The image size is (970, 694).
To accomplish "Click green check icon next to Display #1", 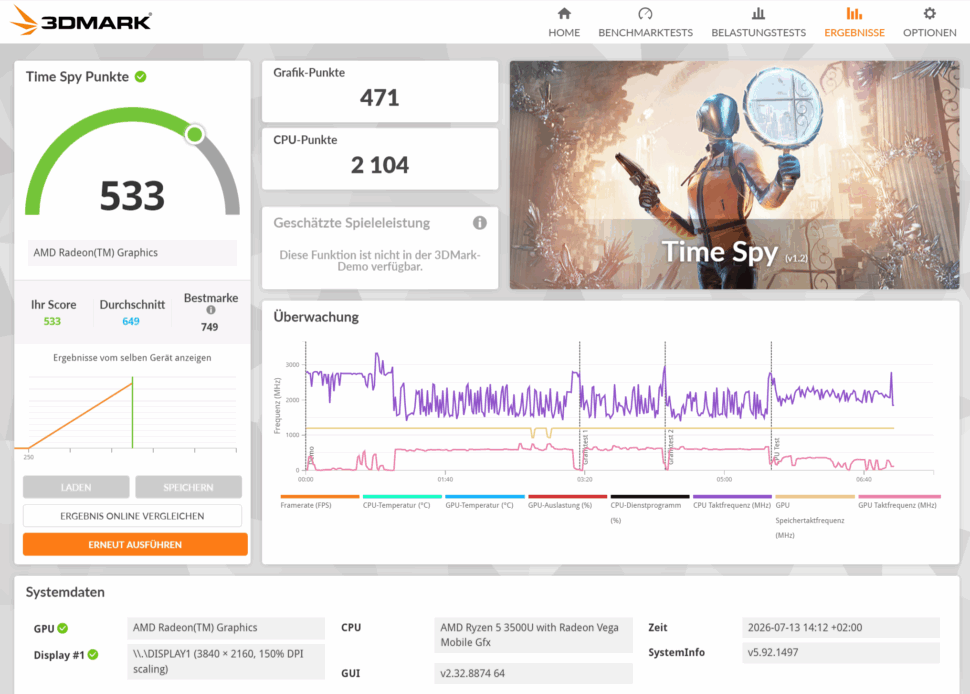I will point(93,654).
